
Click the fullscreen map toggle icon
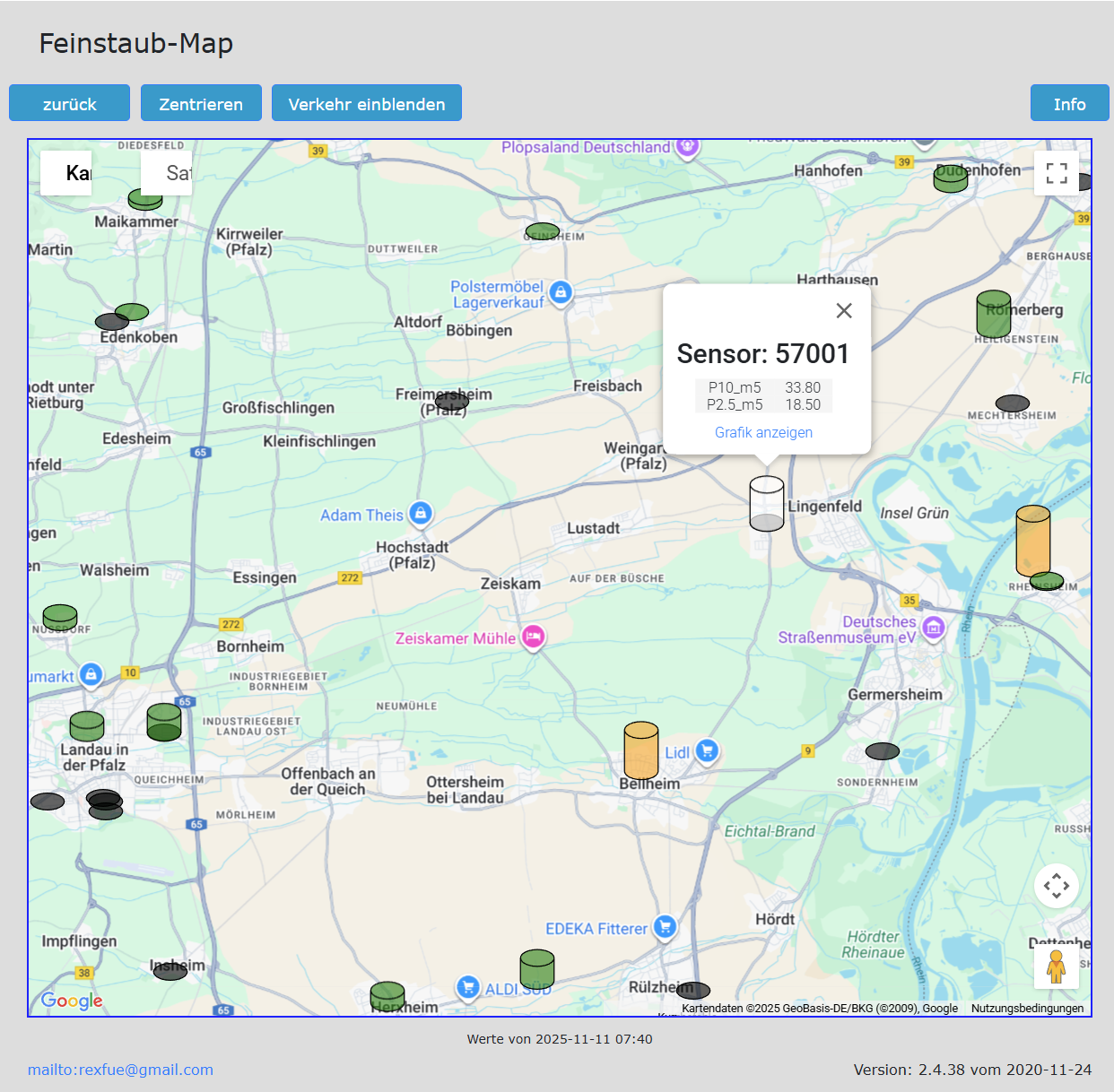point(1057,173)
